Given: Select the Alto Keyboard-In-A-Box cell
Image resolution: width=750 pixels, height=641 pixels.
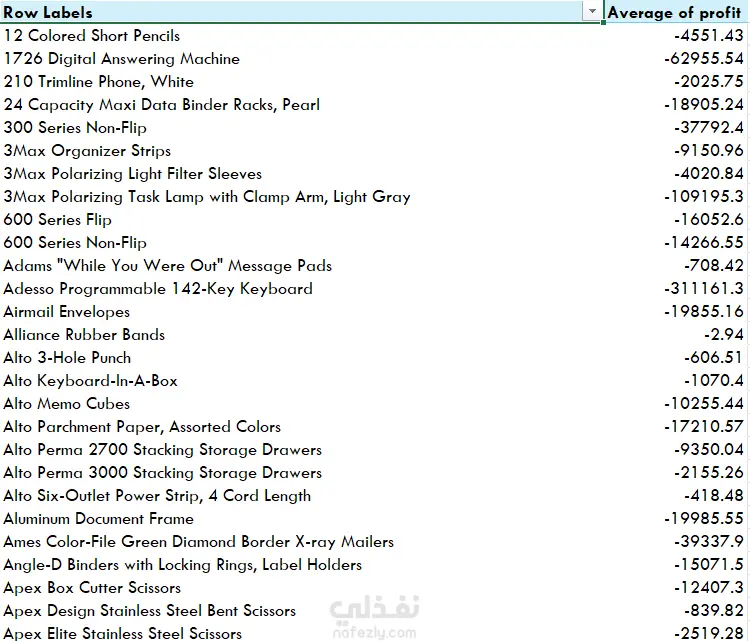Looking at the screenshot, I should [90, 381].
